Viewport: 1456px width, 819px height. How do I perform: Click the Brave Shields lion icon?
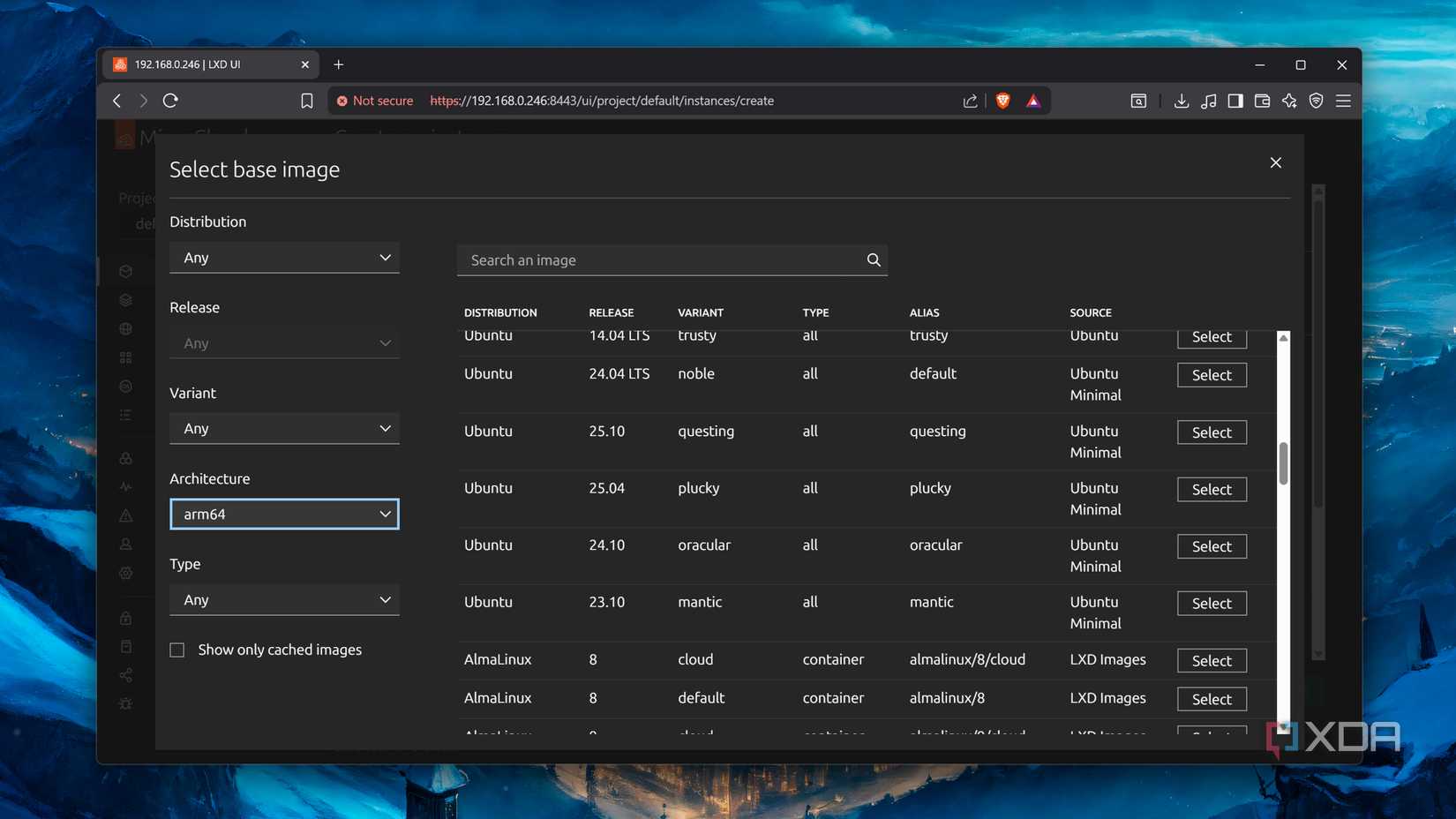tap(1002, 101)
